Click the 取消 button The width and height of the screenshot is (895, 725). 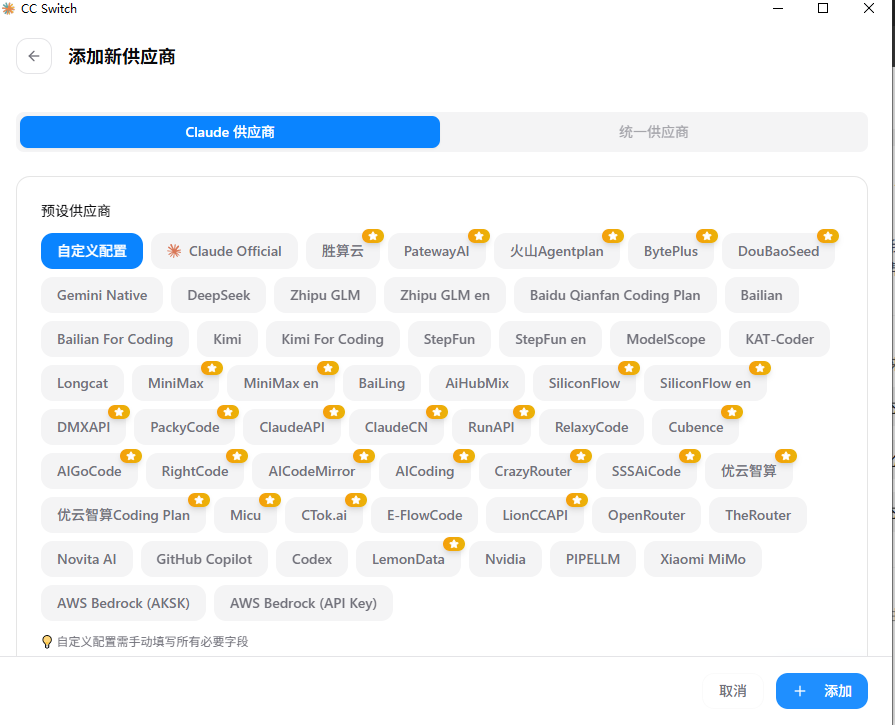(732, 691)
